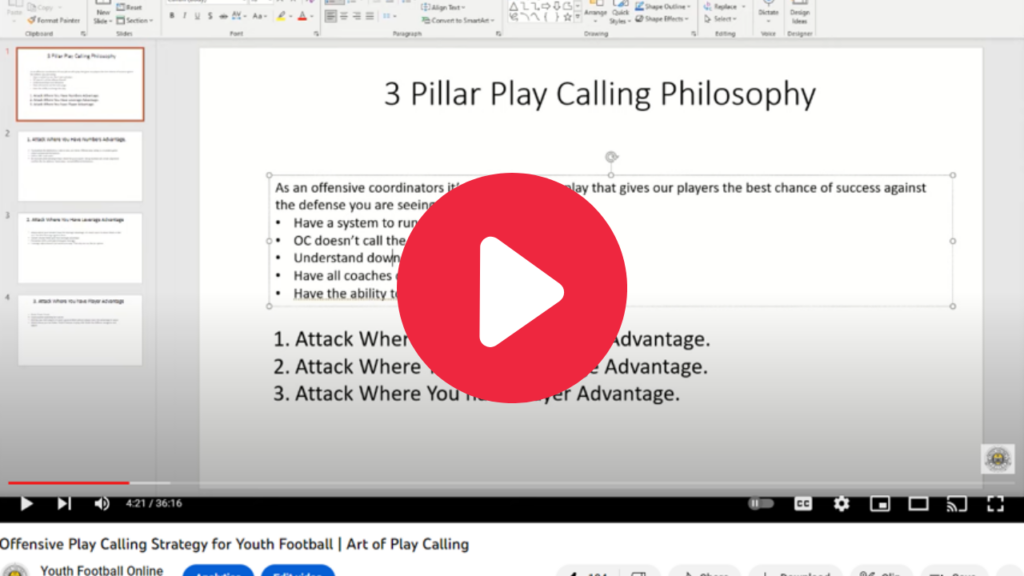Open the Youth Football Online channel
The image size is (1024, 576).
pos(101,570)
